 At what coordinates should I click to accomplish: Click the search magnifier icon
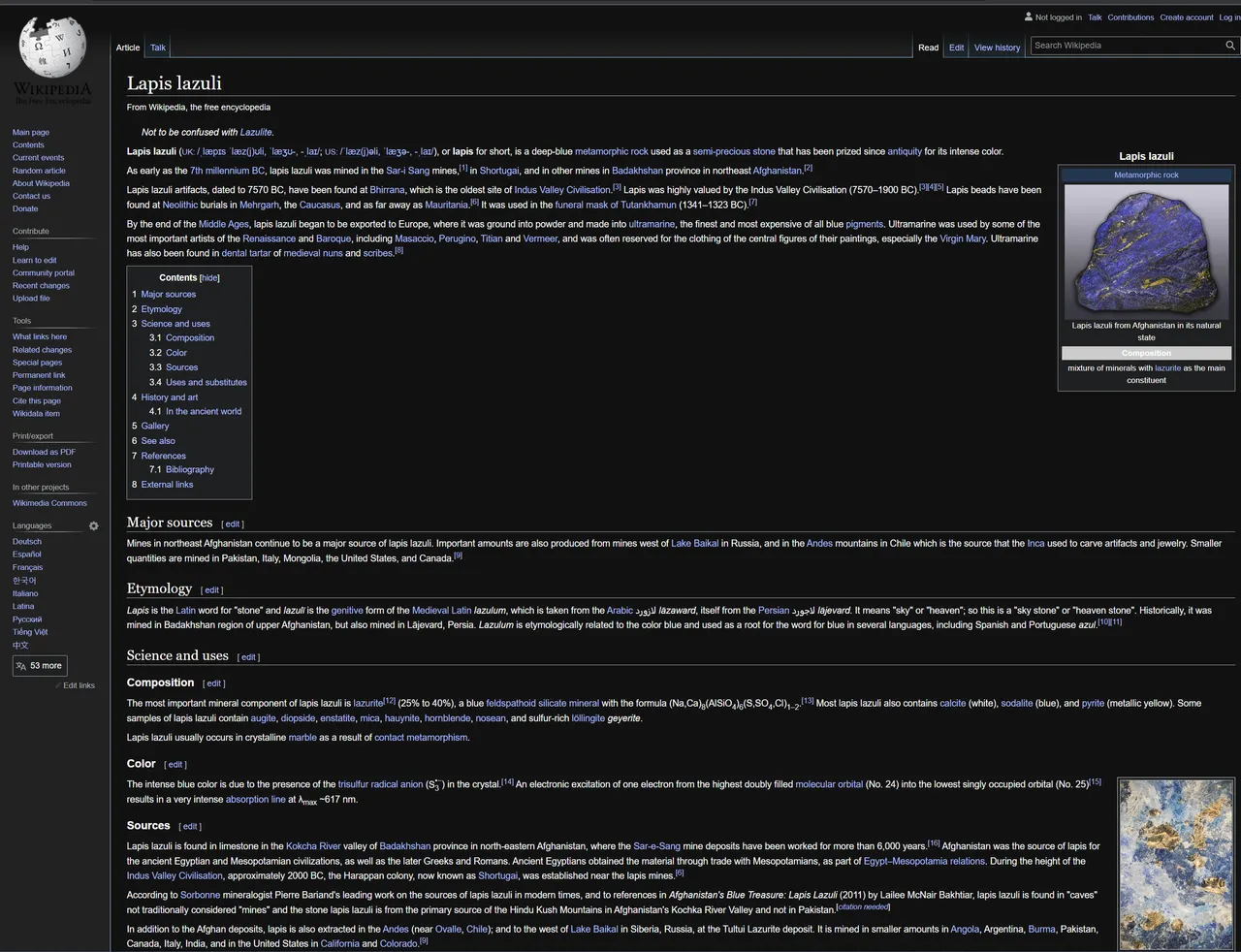click(x=1230, y=46)
